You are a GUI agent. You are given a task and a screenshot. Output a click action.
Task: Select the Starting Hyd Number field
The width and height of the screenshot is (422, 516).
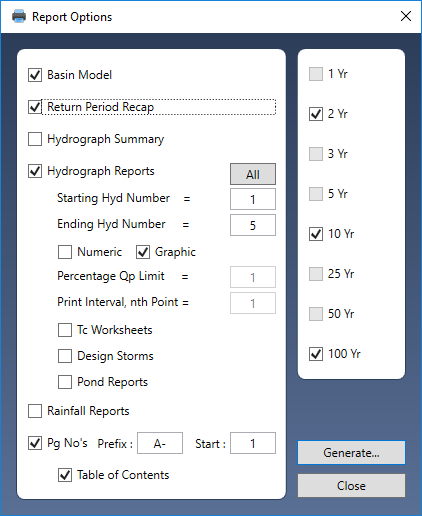[253, 199]
